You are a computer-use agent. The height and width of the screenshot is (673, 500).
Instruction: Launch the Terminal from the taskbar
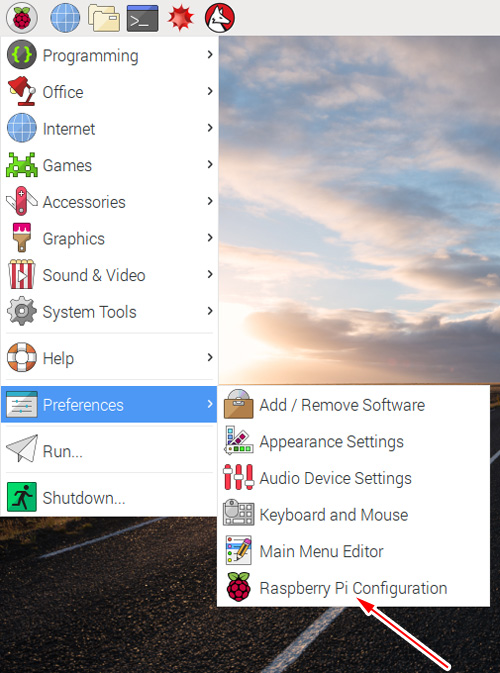pyautogui.click(x=142, y=18)
